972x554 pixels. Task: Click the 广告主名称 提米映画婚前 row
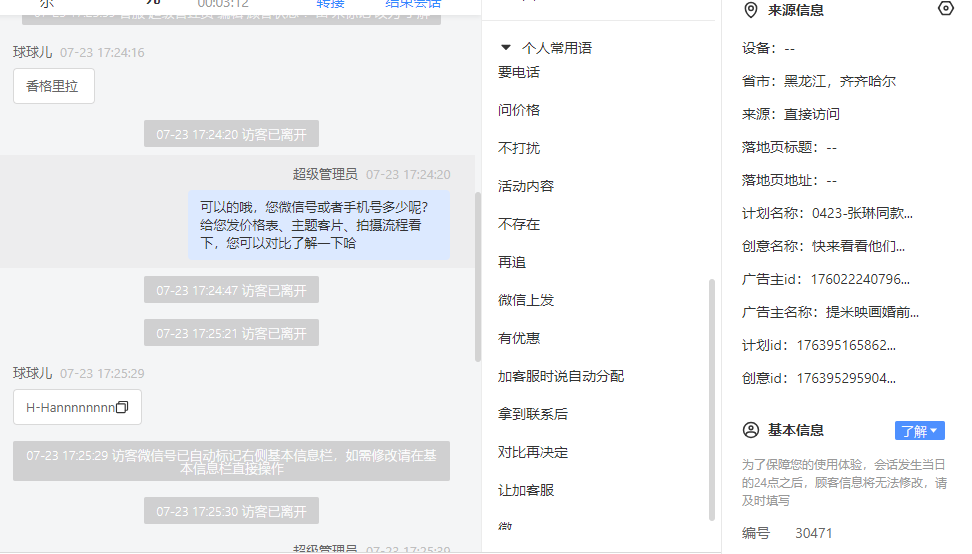pos(830,312)
